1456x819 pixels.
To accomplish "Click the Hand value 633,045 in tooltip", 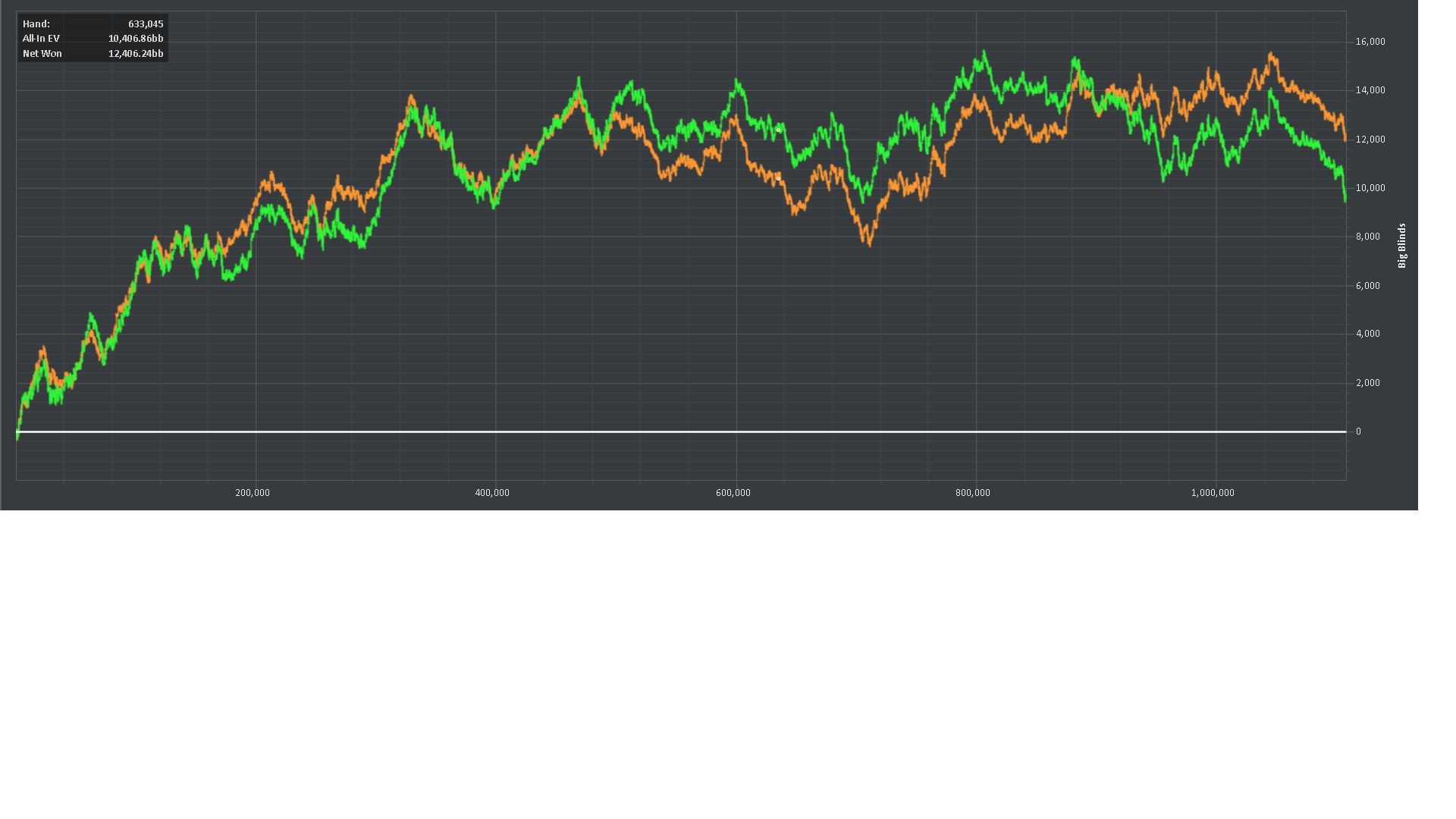I will (x=146, y=24).
